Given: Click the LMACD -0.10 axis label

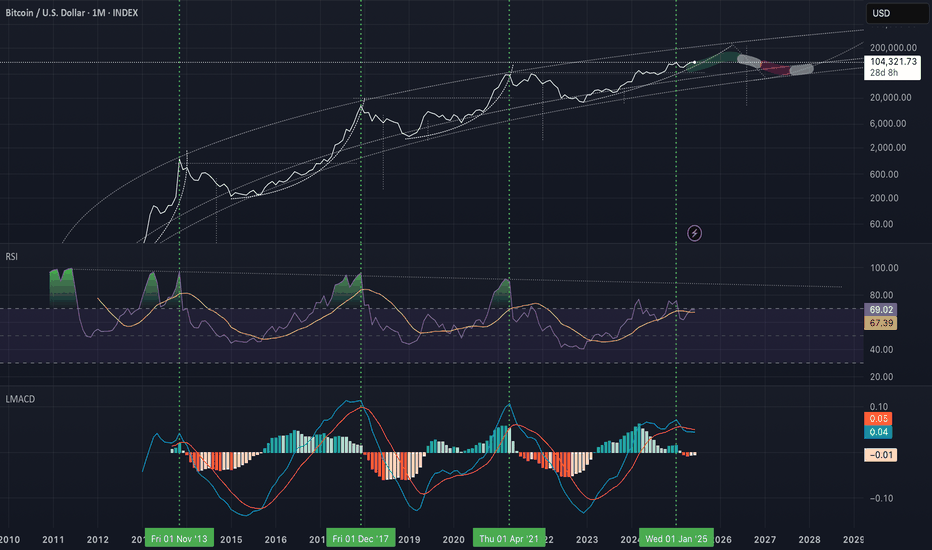Looking at the screenshot, I should (880, 498).
